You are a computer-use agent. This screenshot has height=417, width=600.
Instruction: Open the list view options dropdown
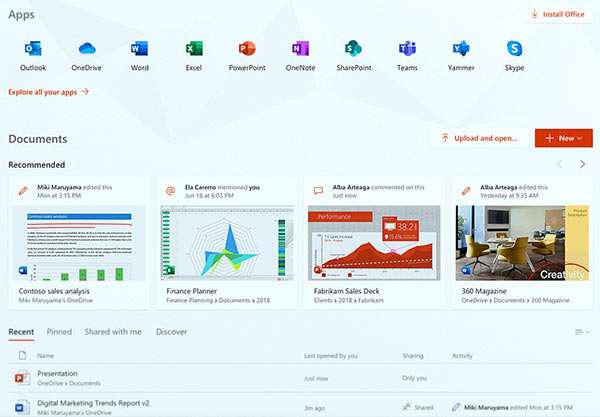click(582, 332)
